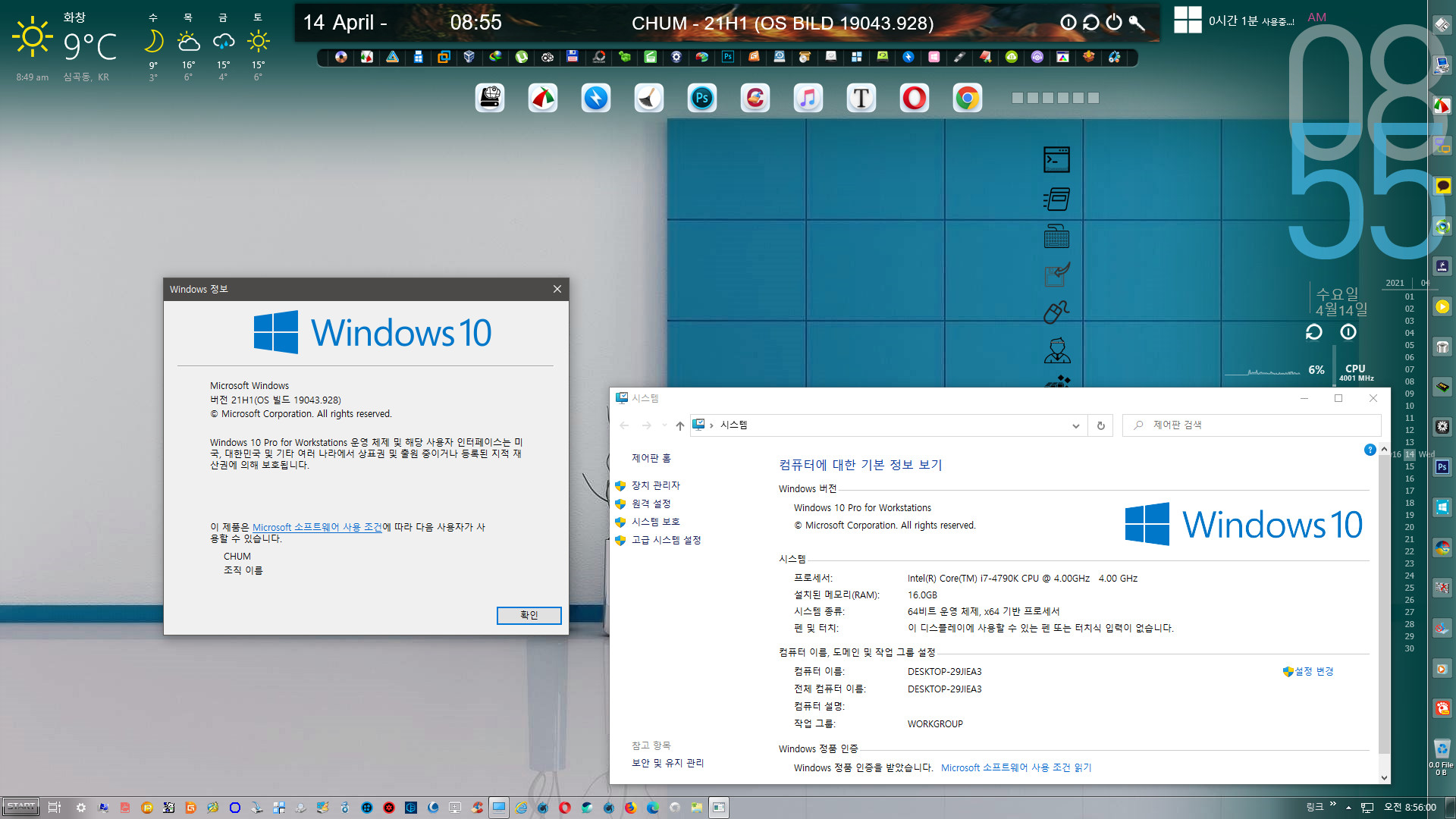Open the T font app in dock
The image size is (1456, 819).
tap(861, 99)
